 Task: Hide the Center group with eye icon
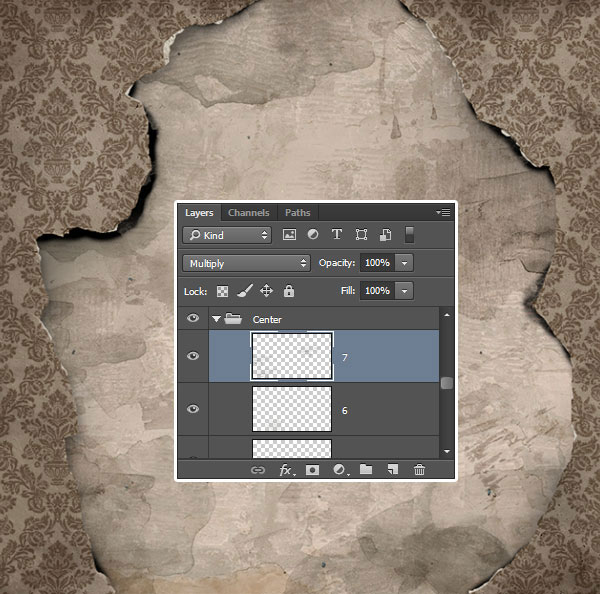pos(193,319)
